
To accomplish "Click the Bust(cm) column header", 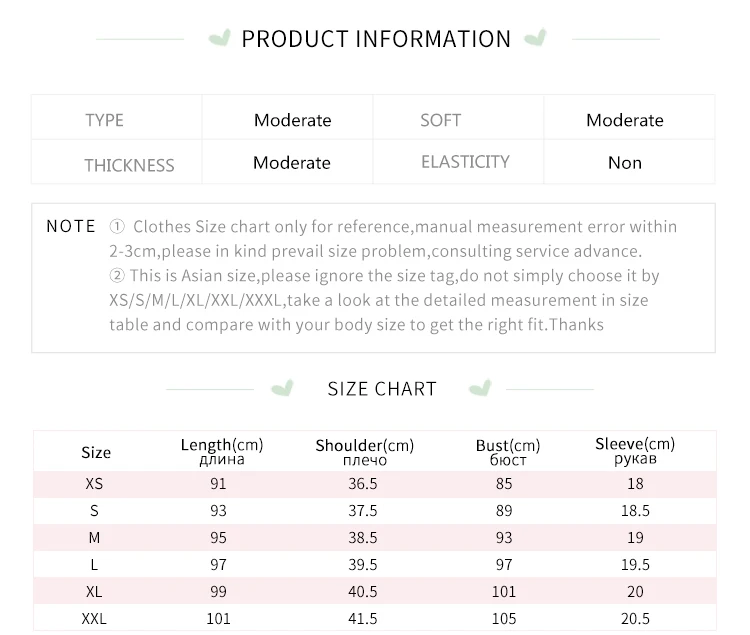I will (508, 452).
